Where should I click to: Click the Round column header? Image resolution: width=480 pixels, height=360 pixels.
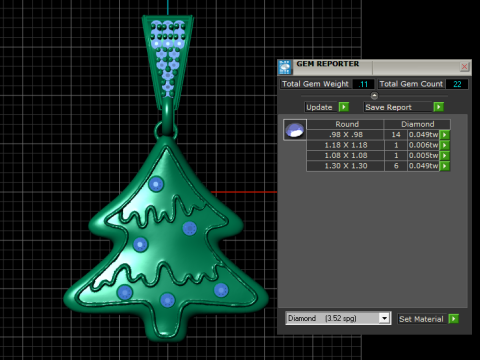coord(345,124)
